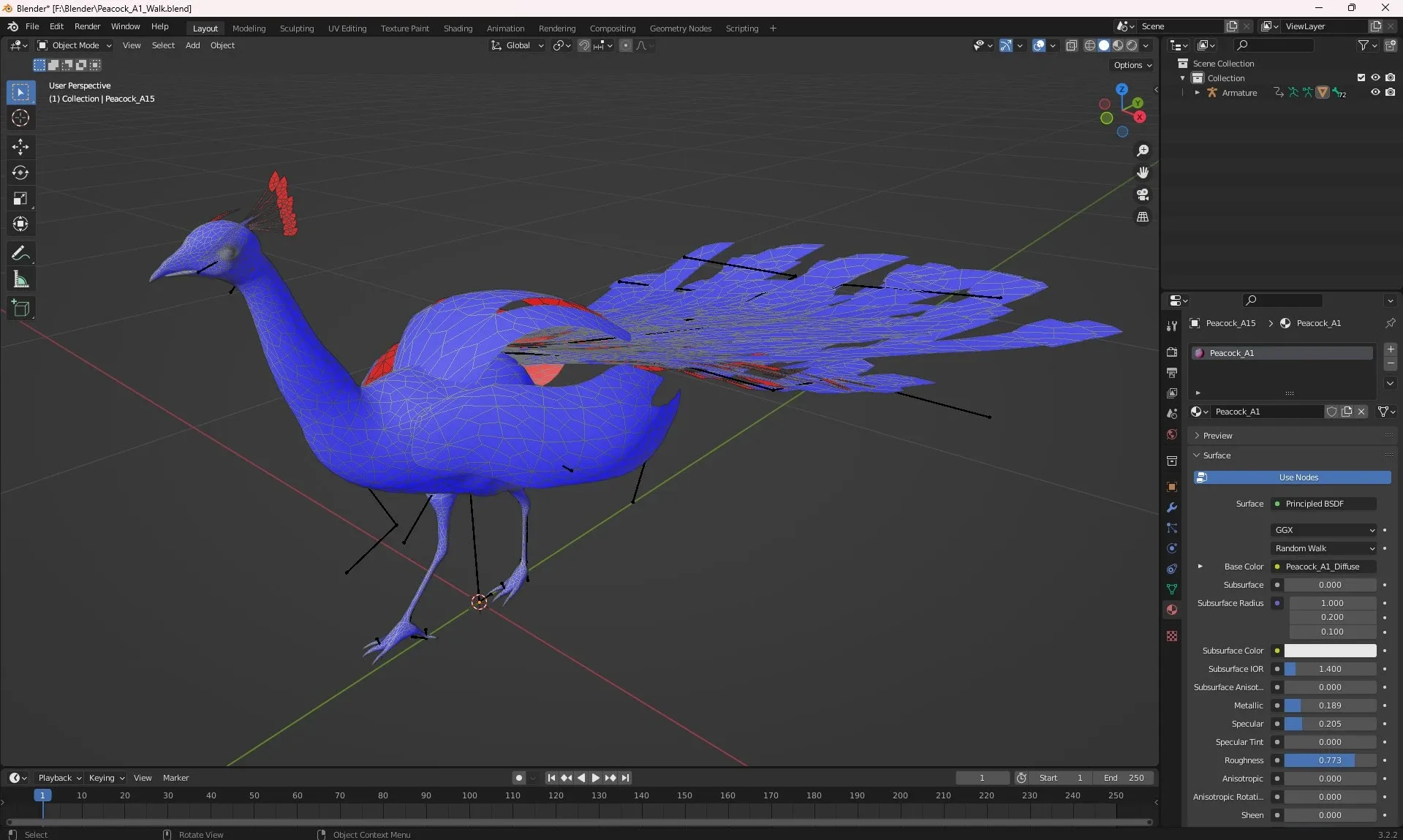
Task: Toggle viewport gizmos display
Action: click(1006, 45)
